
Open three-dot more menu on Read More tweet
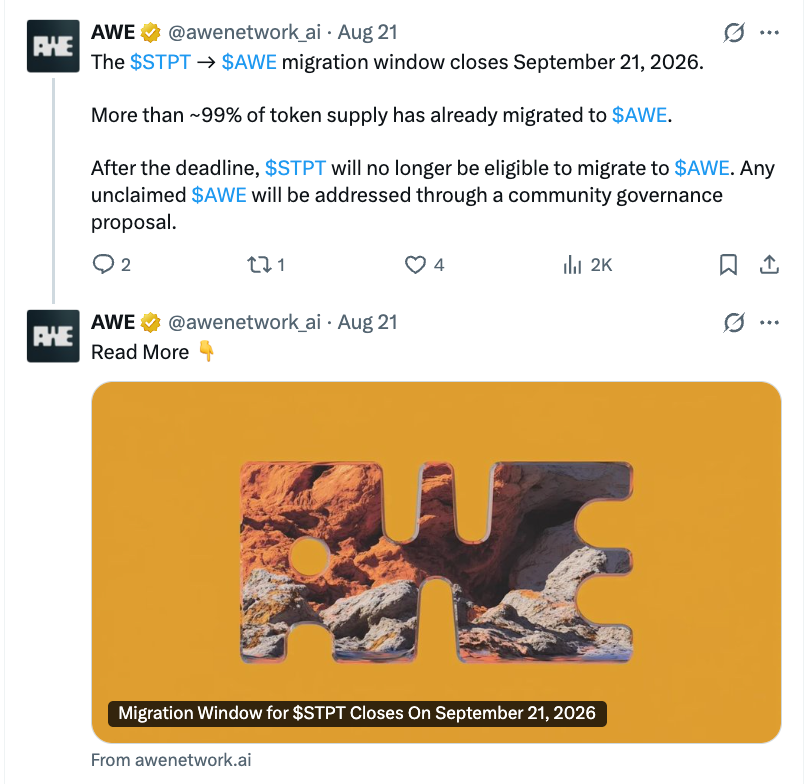pyautogui.click(x=770, y=323)
